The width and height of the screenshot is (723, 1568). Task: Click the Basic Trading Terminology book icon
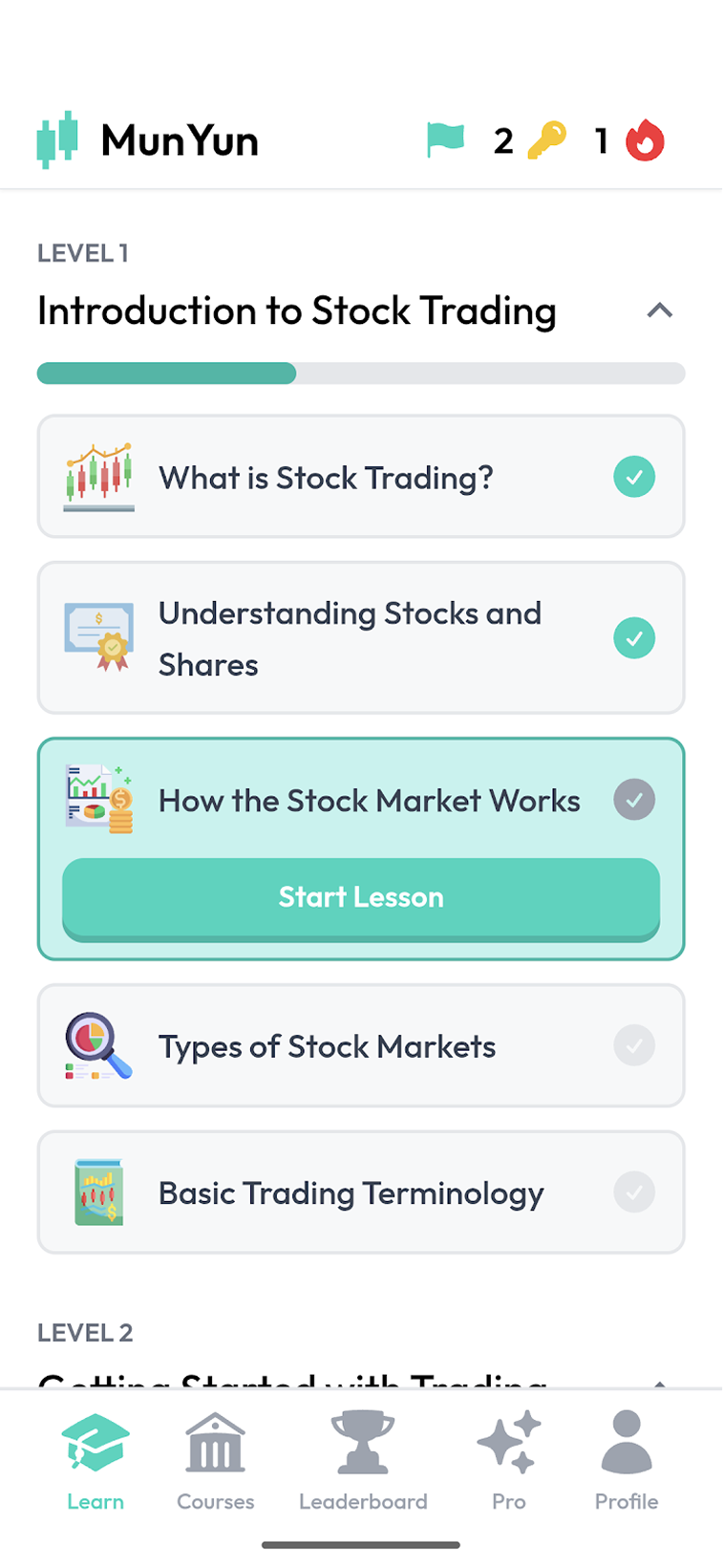98,1192
